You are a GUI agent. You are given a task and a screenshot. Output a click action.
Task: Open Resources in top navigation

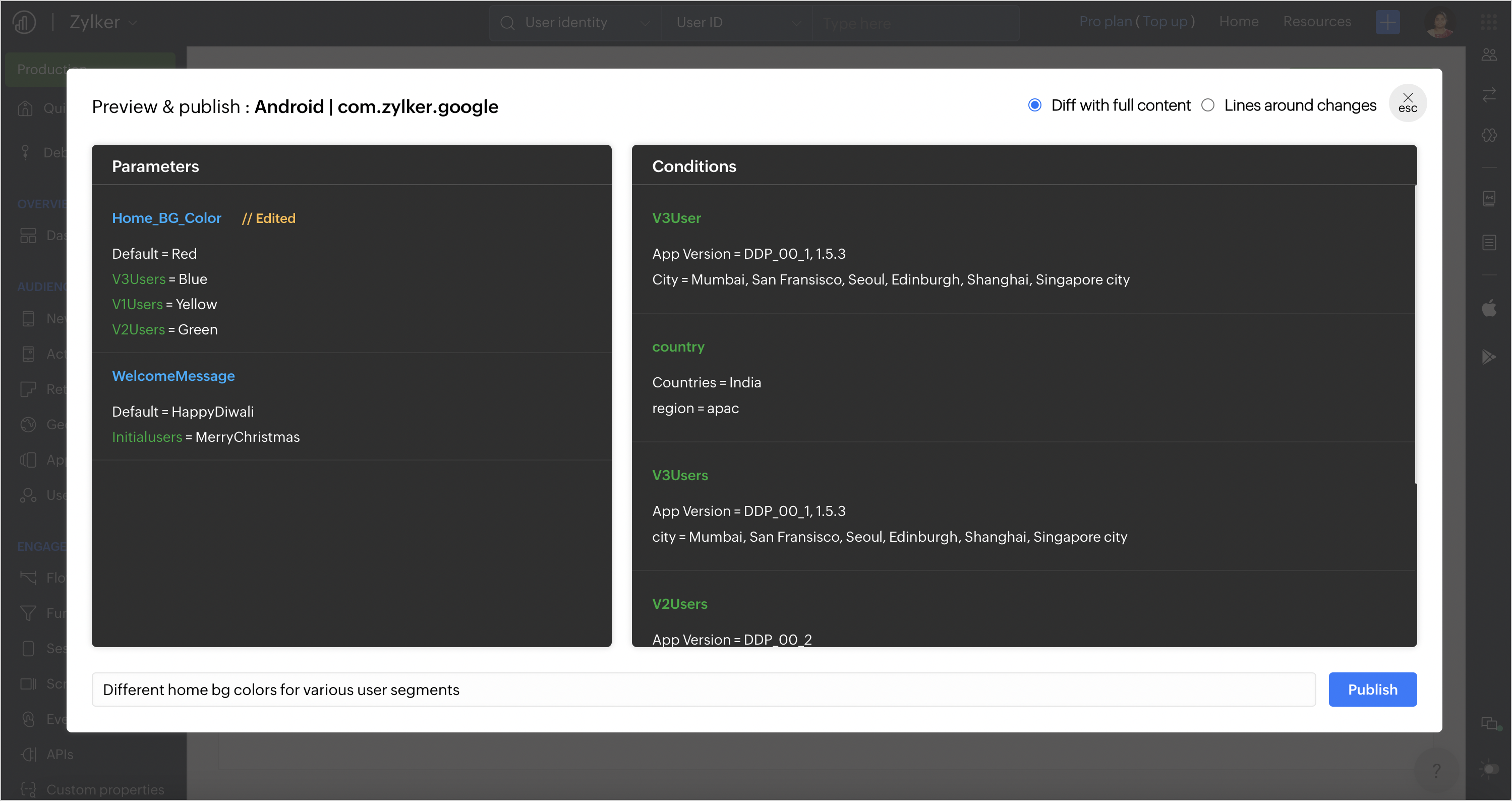[1316, 22]
